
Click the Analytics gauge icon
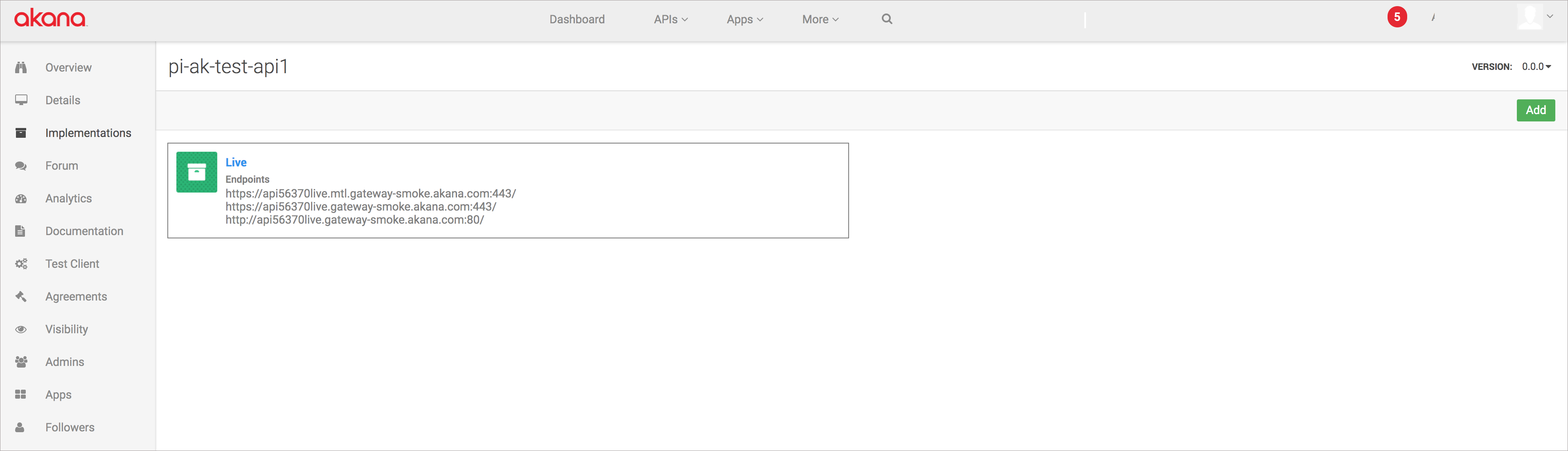pyautogui.click(x=21, y=198)
